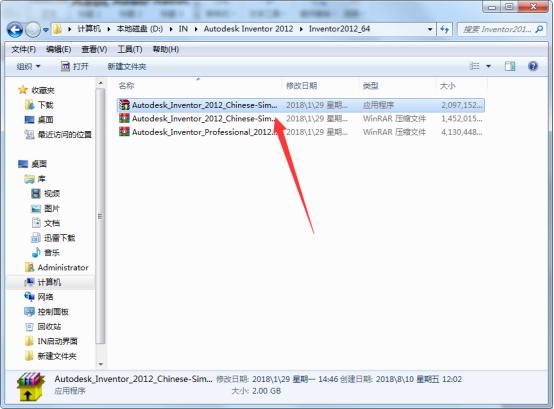Screen dimensions: 554x409
Task: Click the 视频 library icon
Action: tap(36, 194)
